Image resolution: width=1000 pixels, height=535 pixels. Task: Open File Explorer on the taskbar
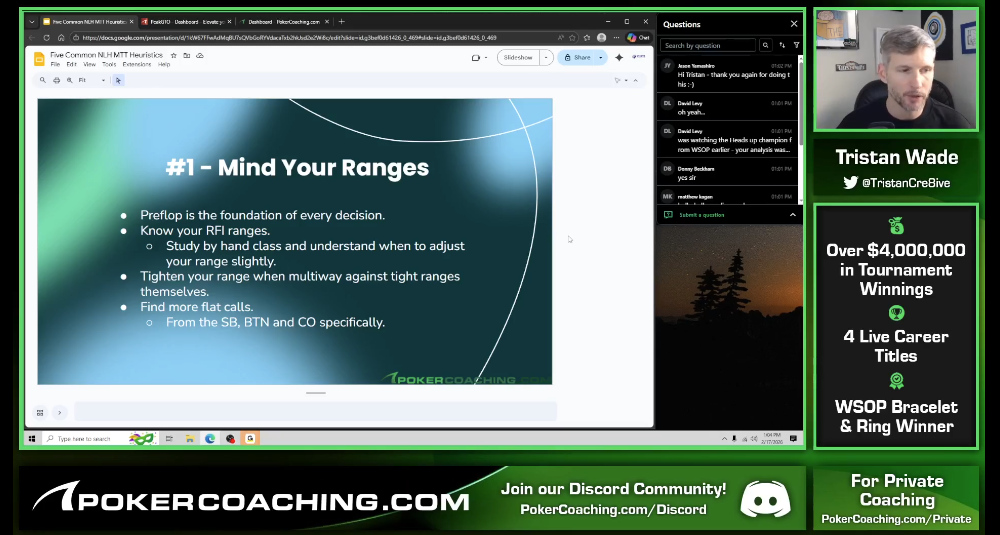[x=189, y=439]
